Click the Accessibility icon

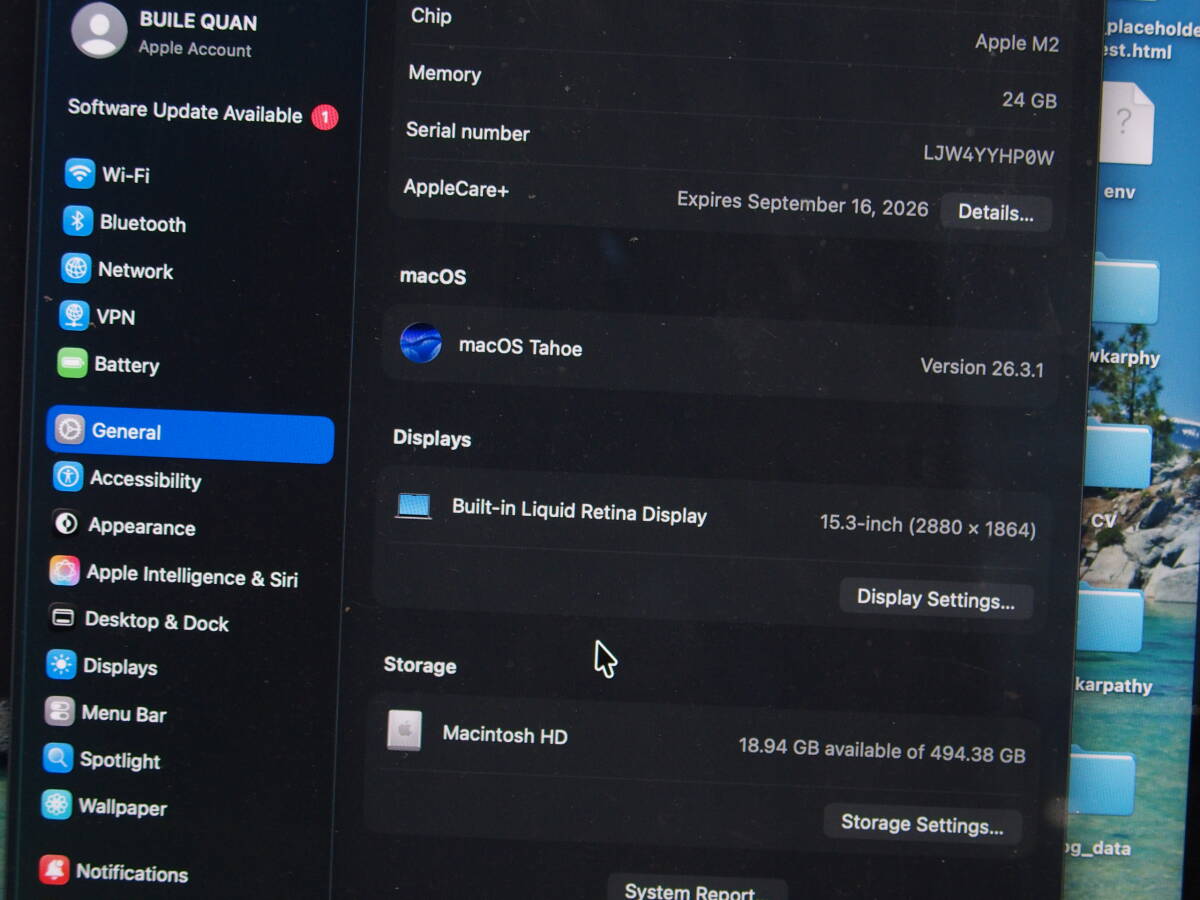(68, 476)
